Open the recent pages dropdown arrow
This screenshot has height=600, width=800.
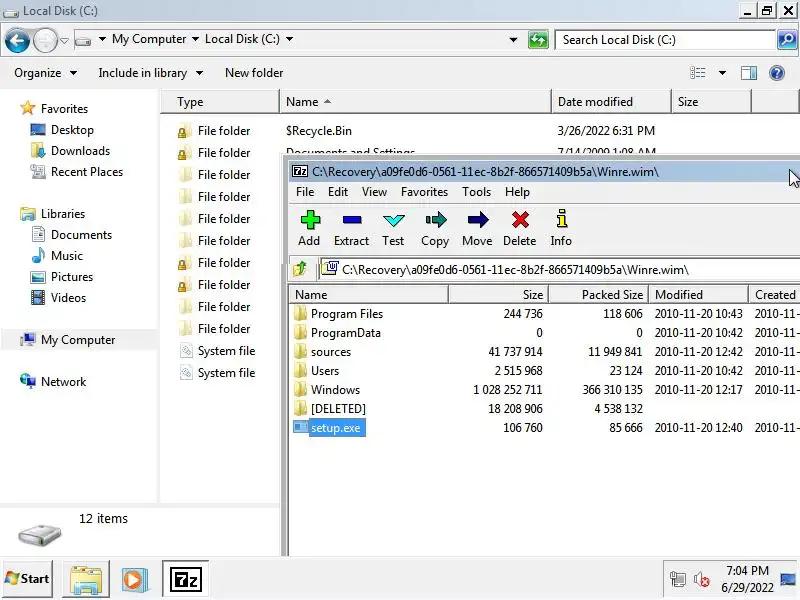pyautogui.click(x=64, y=40)
